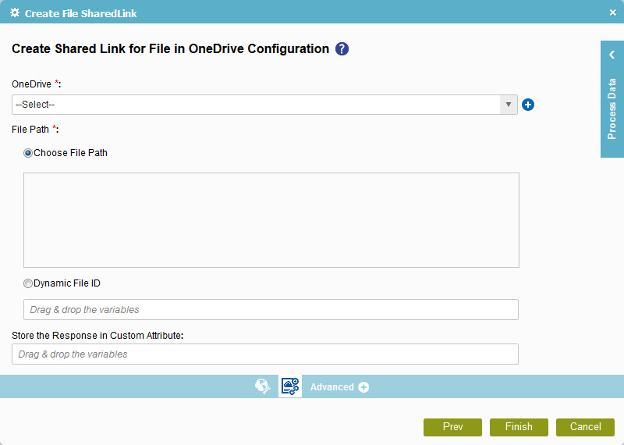Click the globe icon in the bottom bar
The width and height of the screenshot is (624, 445).
click(x=263, y=386)
